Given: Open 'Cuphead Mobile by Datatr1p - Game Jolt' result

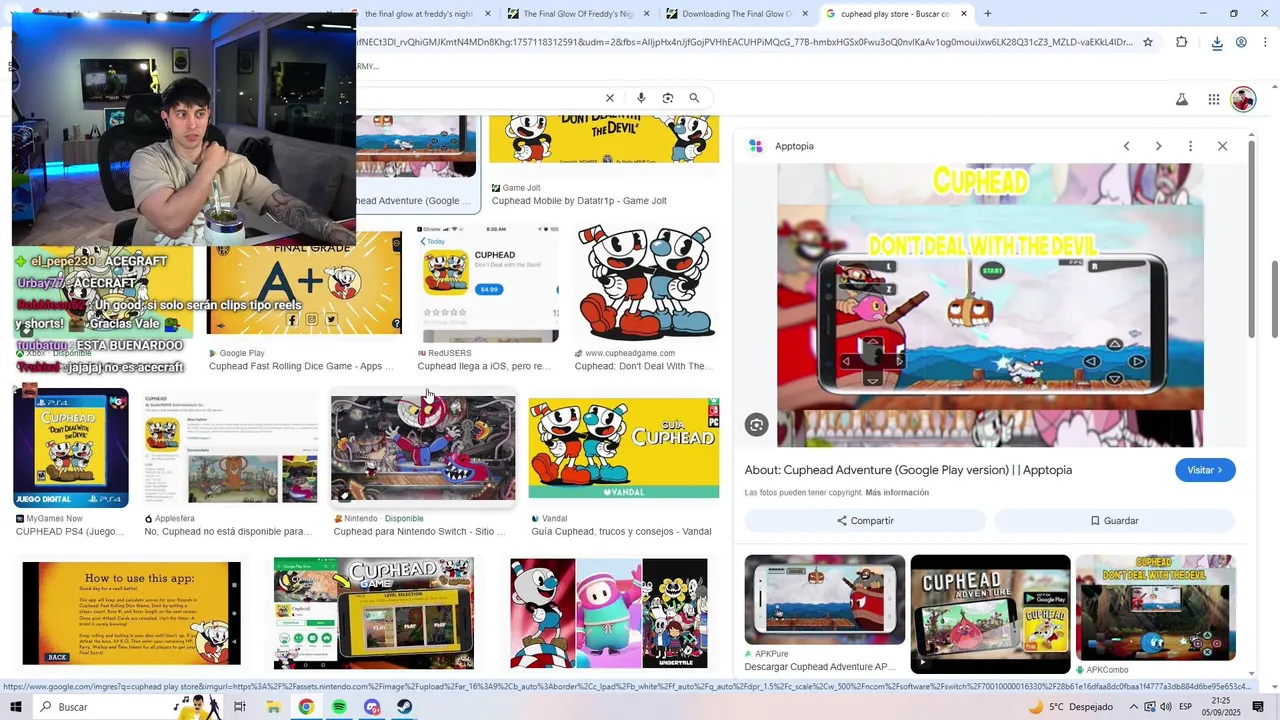Looking at the screenshot, I should pos(579,201).
